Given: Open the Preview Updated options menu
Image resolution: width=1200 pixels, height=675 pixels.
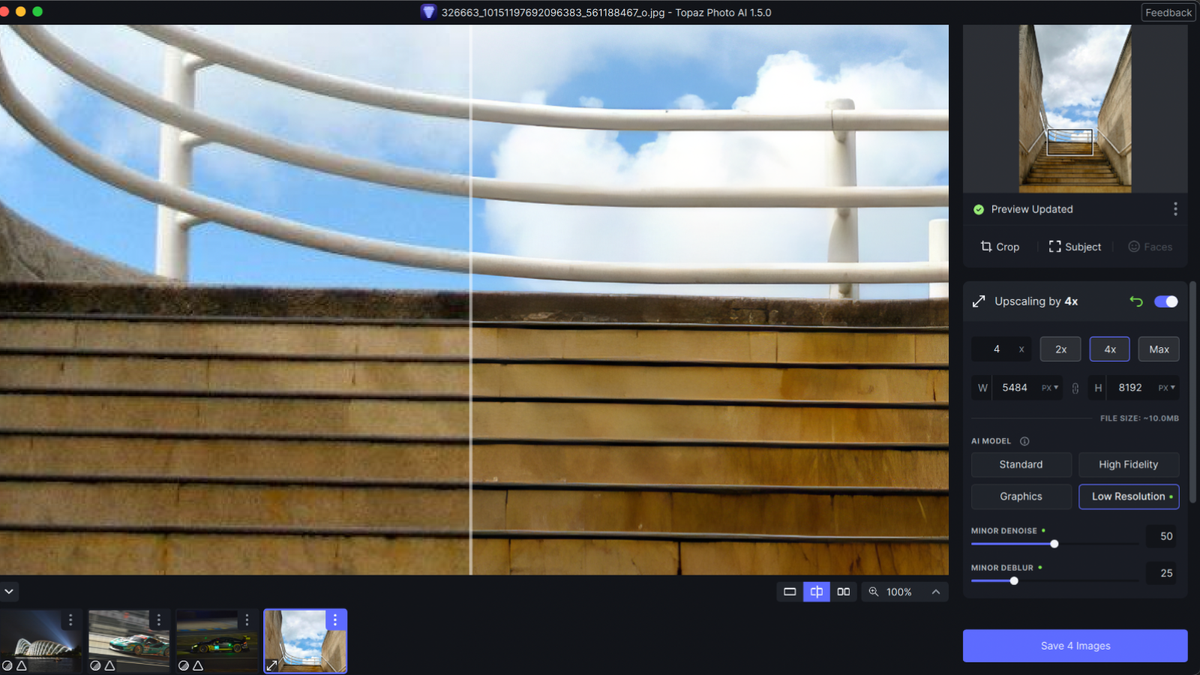Looking at the screenshot, I should (1176, 209).
